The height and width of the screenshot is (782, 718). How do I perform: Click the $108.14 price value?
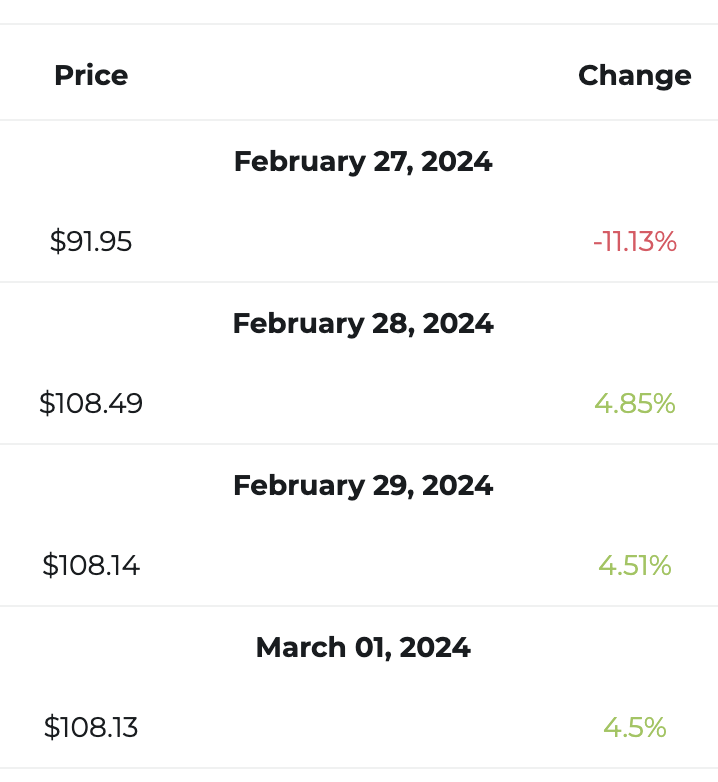tap(91, 566)
